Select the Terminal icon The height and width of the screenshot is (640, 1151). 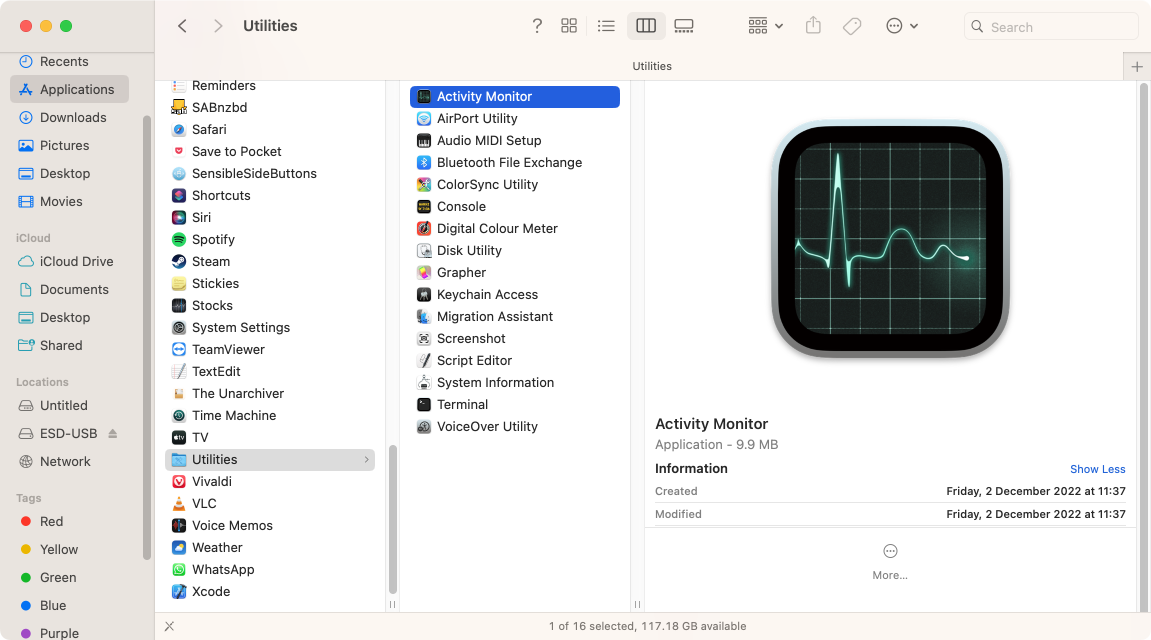(424, 404)
